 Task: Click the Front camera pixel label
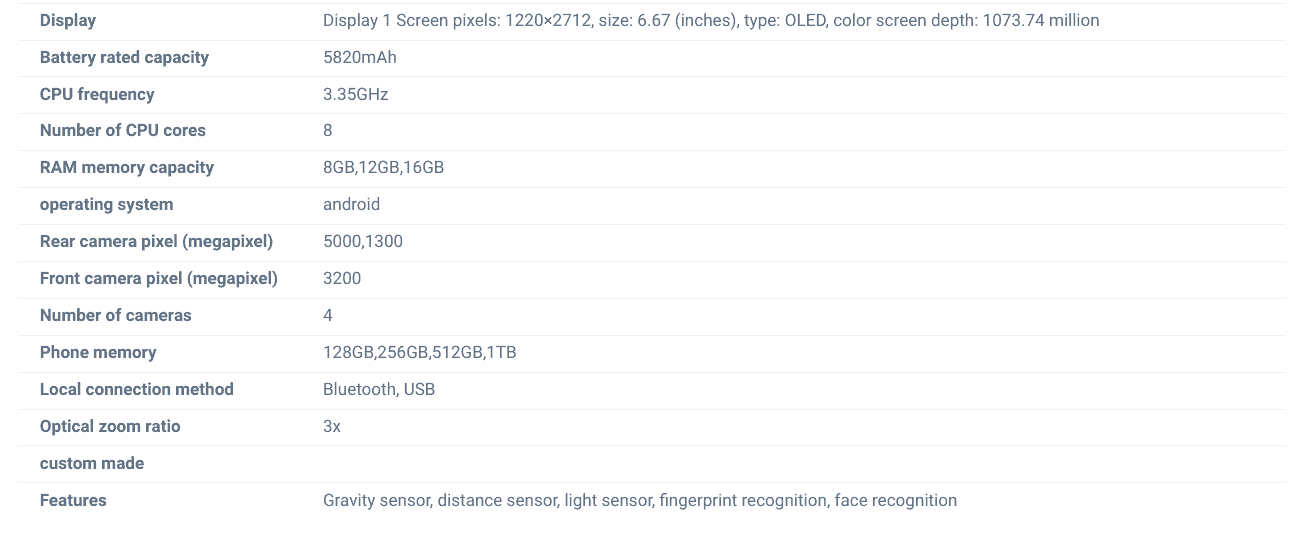click(159, 278)
